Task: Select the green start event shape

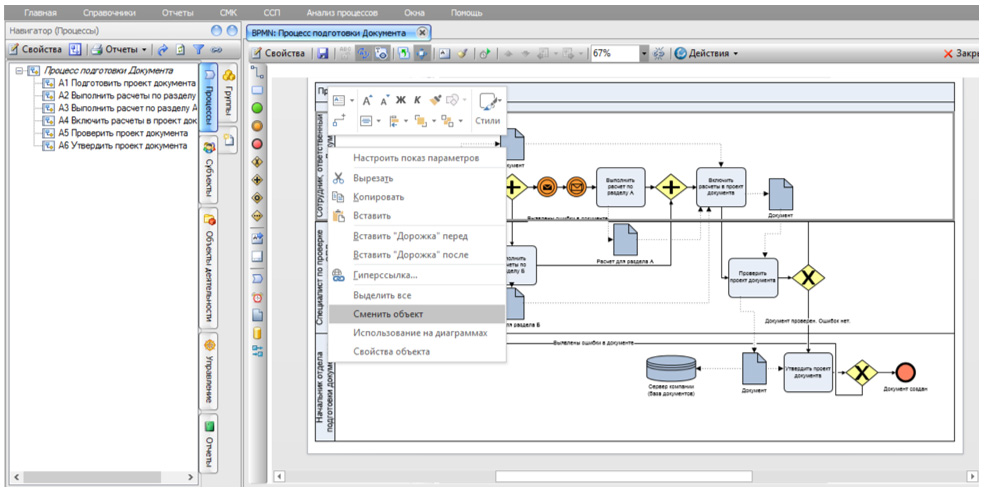Action: (x=256, y=108)
